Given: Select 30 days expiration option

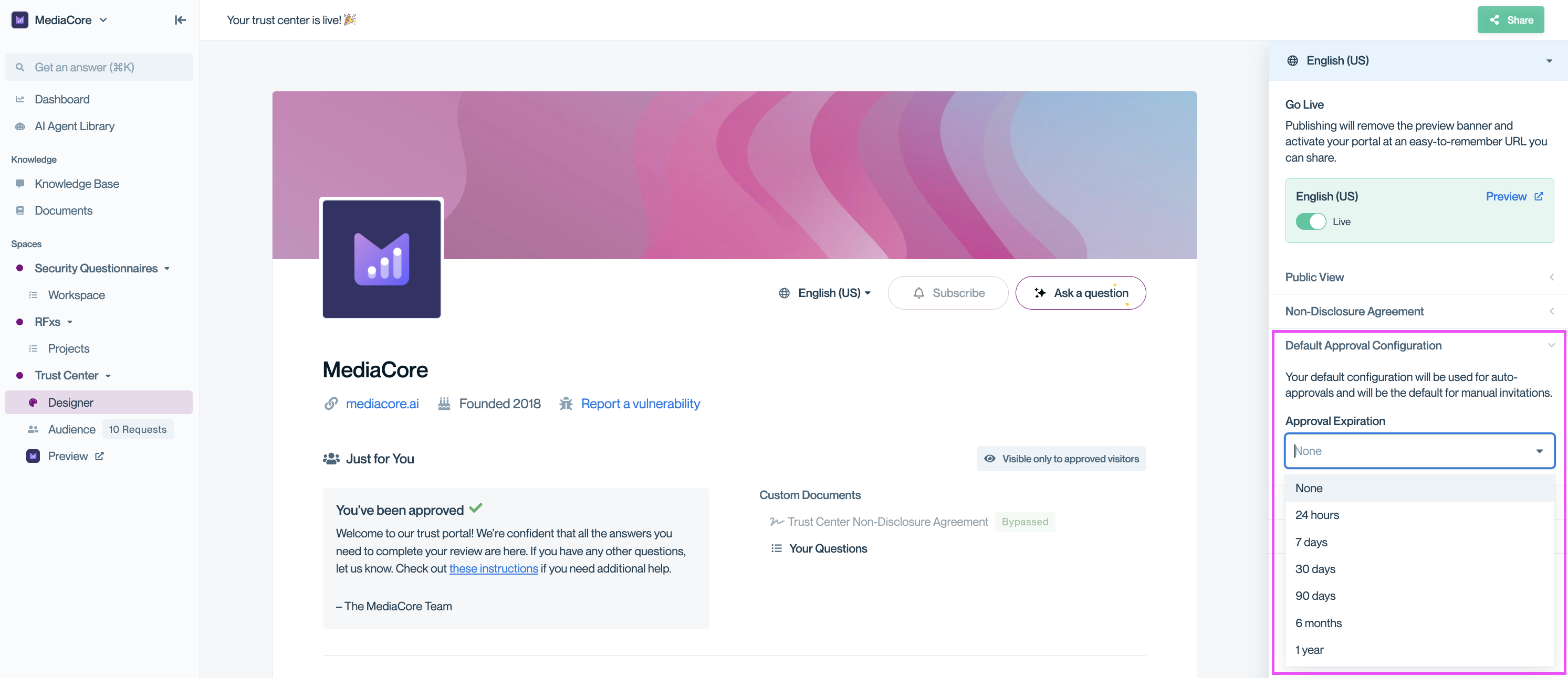Looking at the screenshot, I should [x=1315, y=569].
